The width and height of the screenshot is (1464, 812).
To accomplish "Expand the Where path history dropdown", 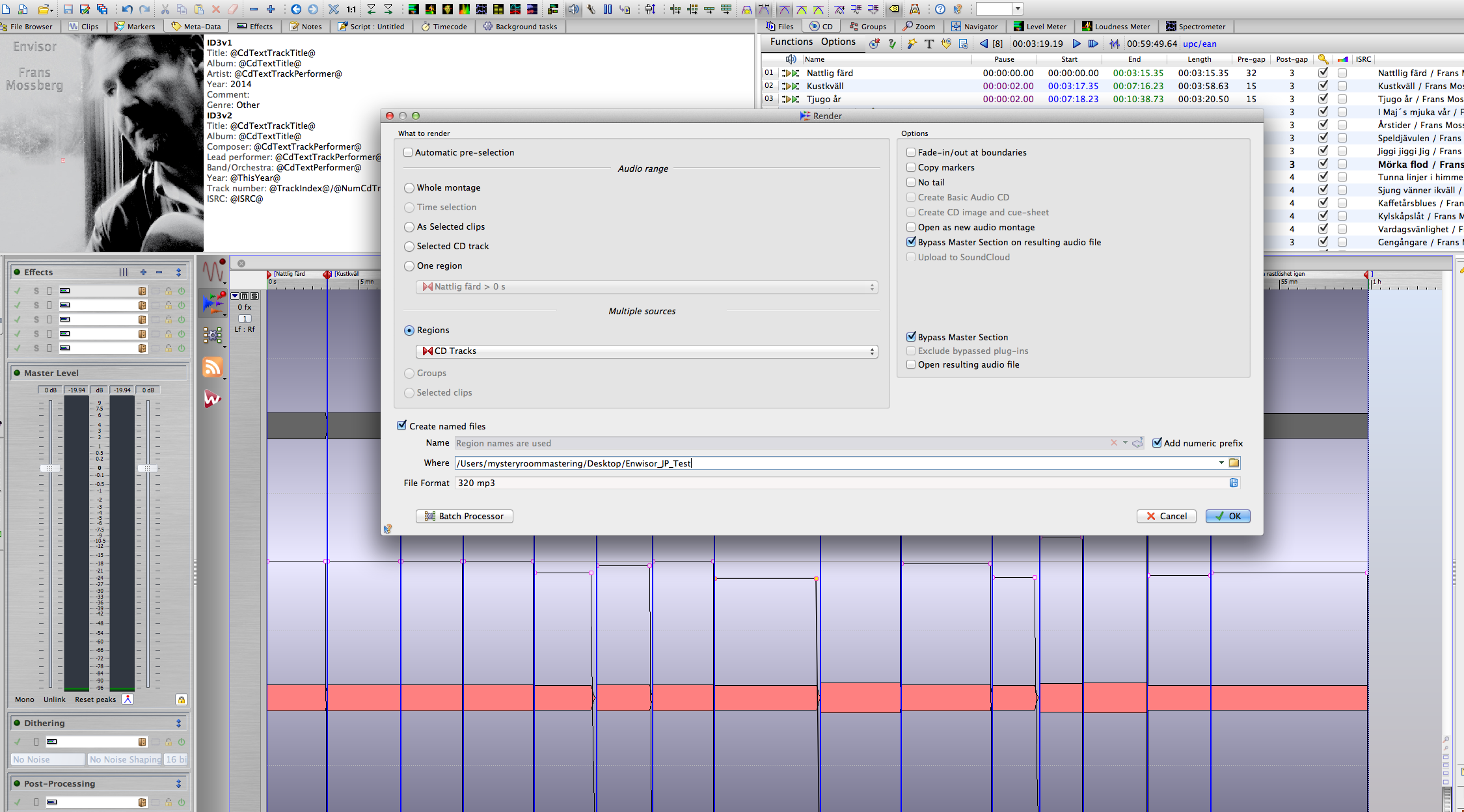I will tap(1221, 463).
